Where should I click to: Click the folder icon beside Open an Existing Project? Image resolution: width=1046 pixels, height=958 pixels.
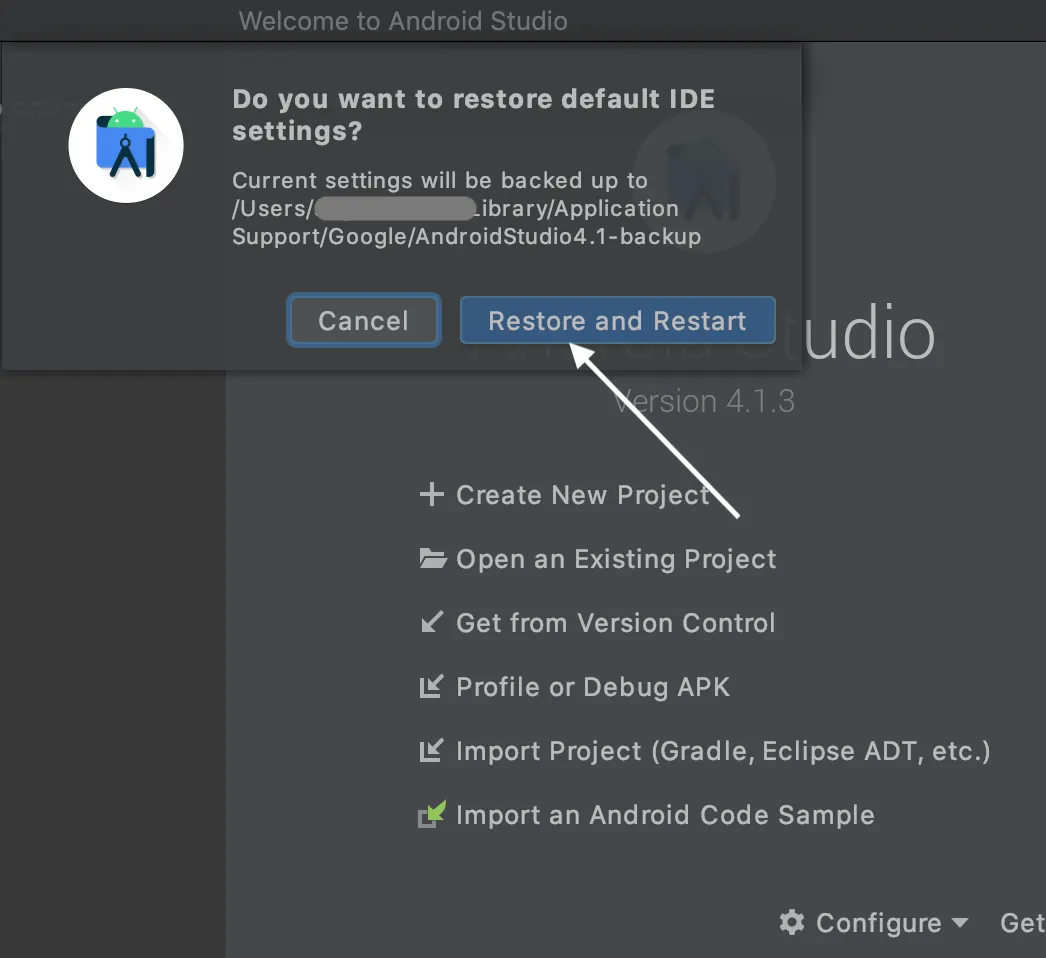tap(432, 558)
